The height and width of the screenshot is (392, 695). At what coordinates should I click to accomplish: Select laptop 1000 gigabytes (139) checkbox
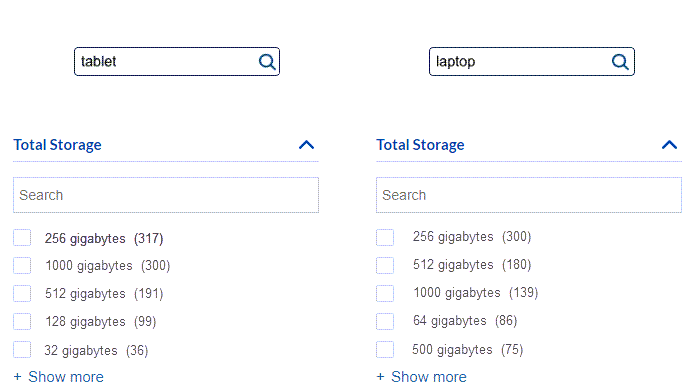385,294
